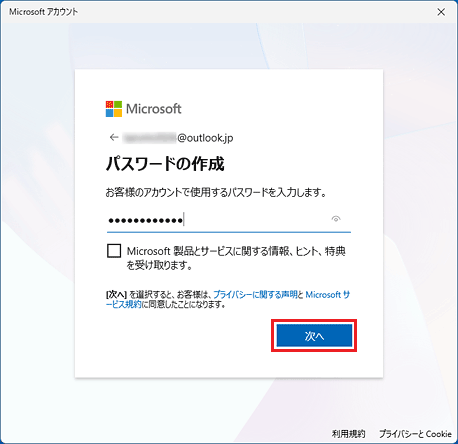
Task: Open the 利用規約 link at the bottom
Action: tap(348, 434)
